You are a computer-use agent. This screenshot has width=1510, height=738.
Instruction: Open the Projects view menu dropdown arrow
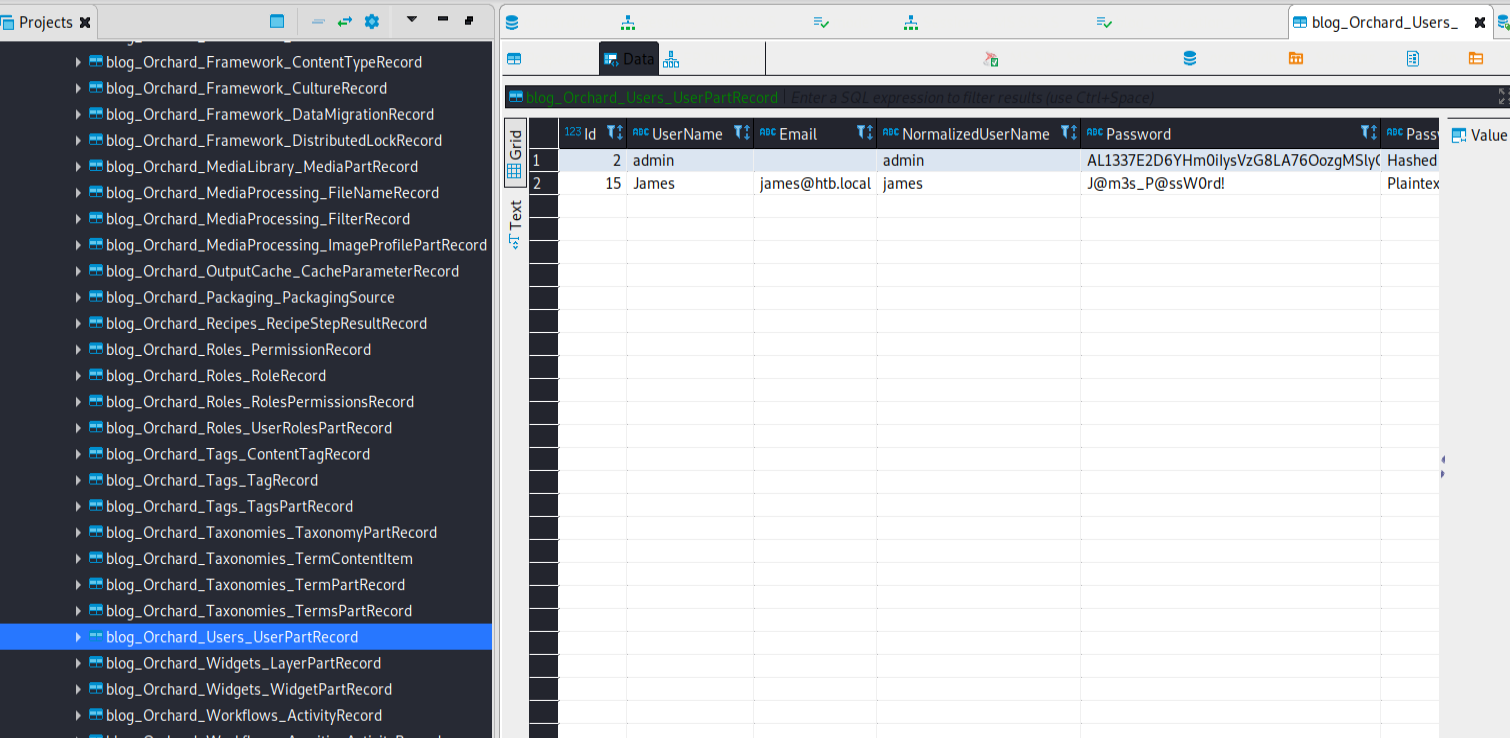point(411,20)
